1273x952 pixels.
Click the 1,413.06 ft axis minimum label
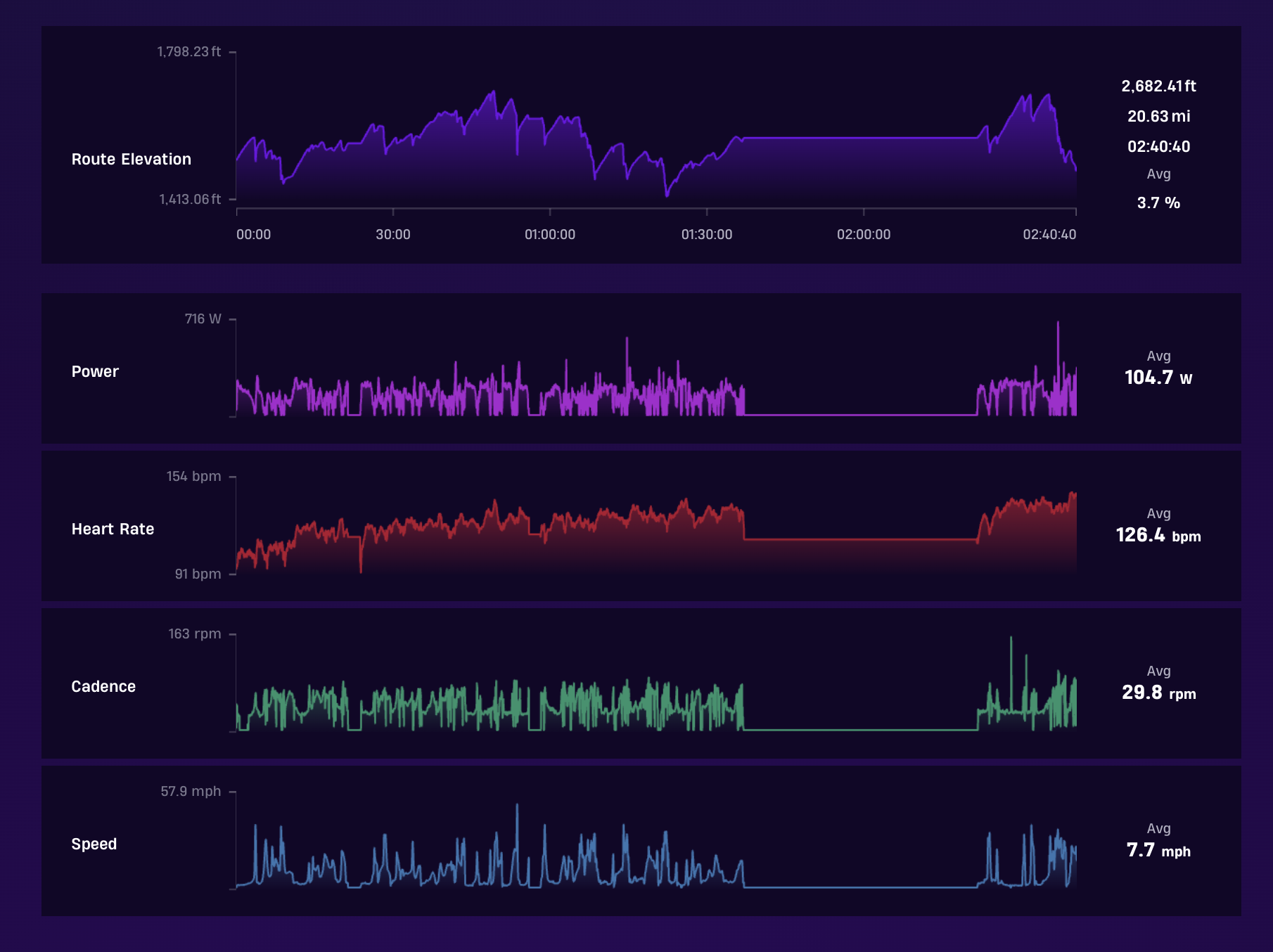pyautogui.click(x=190, y=199)
